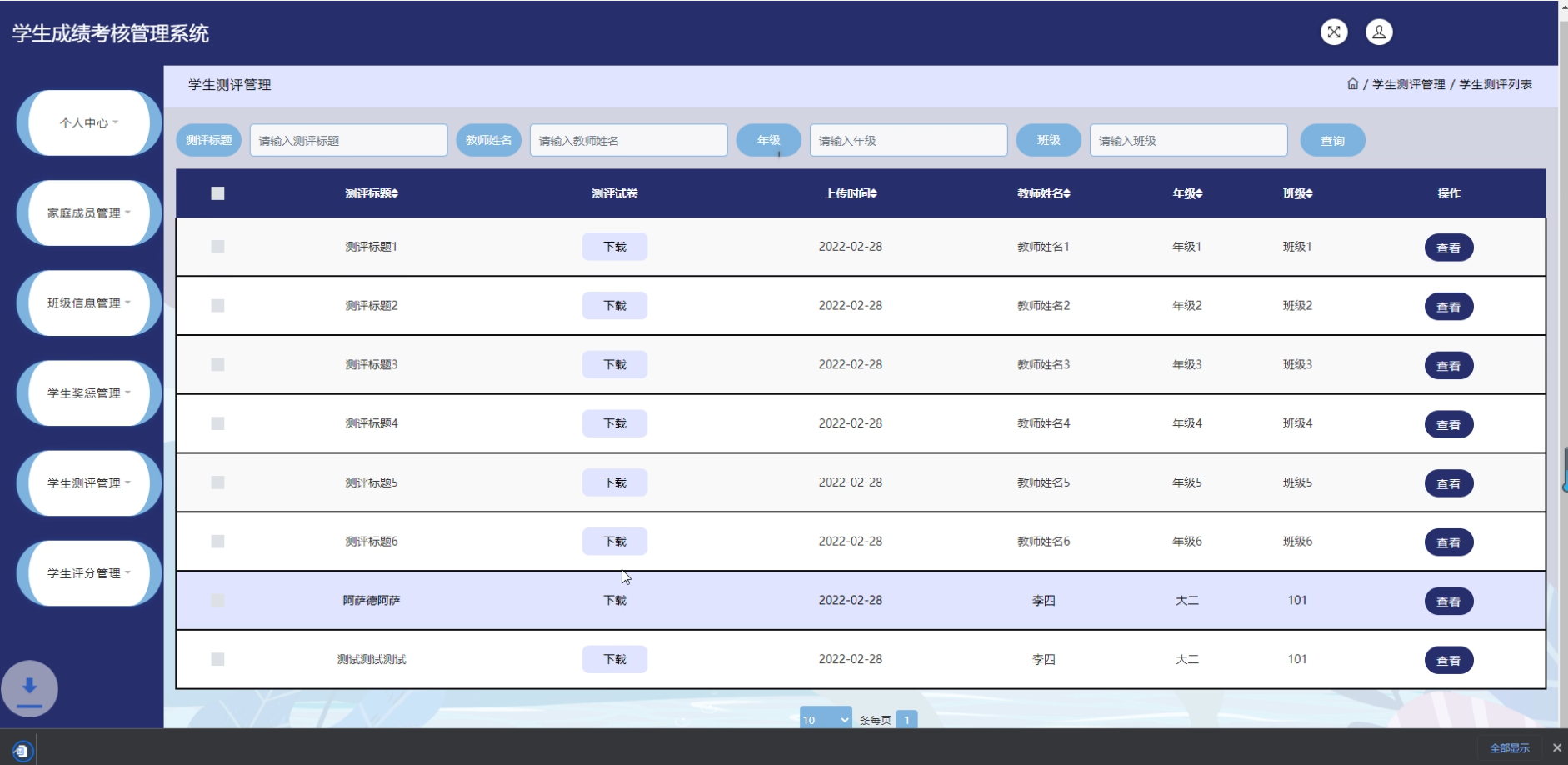
Task: Expand the 学生奖惩管理 menu
Action: coord(89,393)
